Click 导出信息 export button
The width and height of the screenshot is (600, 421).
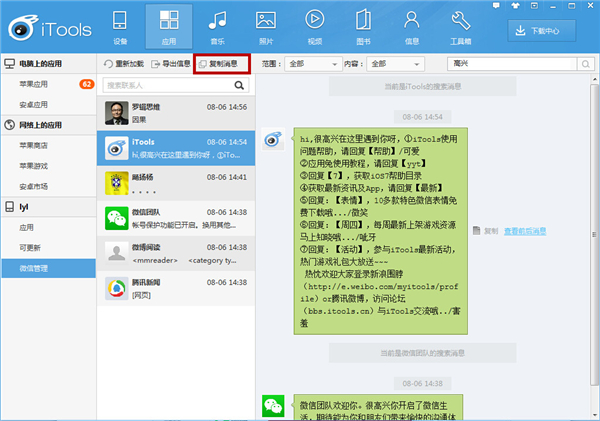[171, 64]
